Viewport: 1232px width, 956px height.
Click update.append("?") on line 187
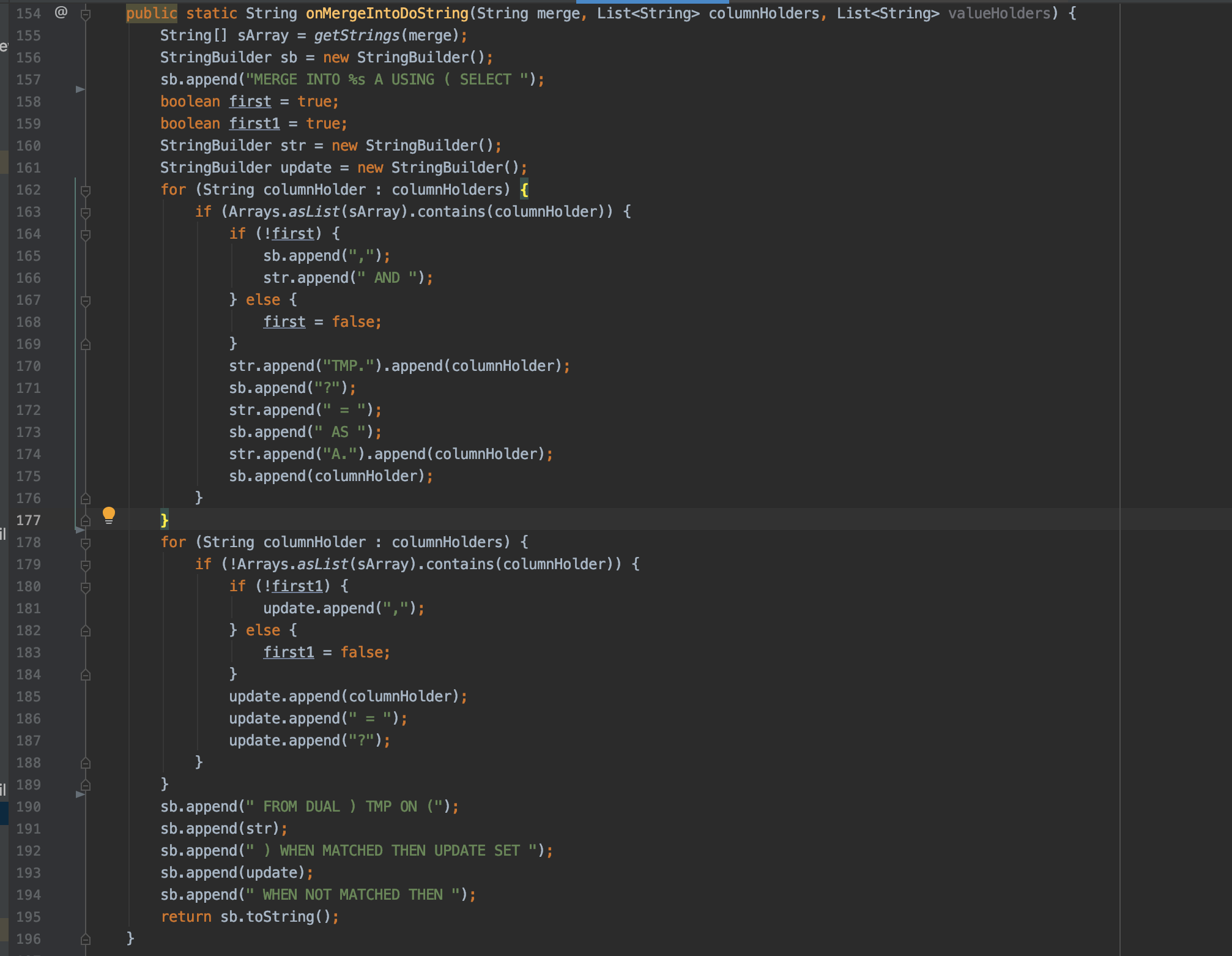pyautogui.click(x=305, y=741)
